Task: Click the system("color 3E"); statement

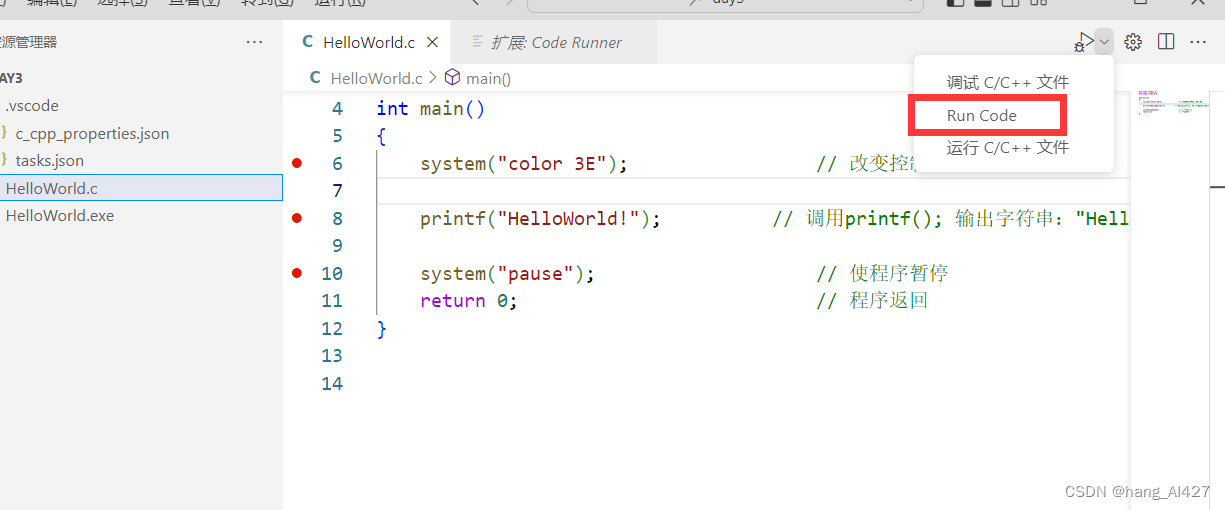Action: tap(524, 164)
